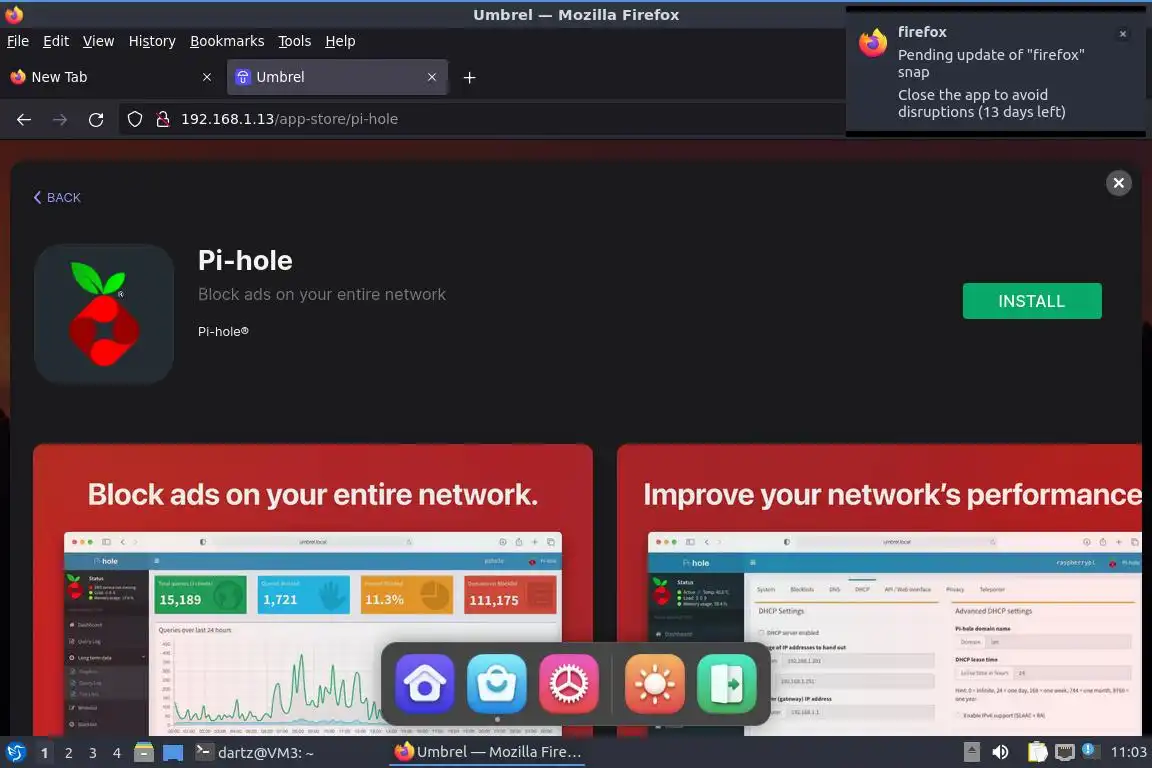
Task: Go back with the BACK link
Action: coord(57,198)
